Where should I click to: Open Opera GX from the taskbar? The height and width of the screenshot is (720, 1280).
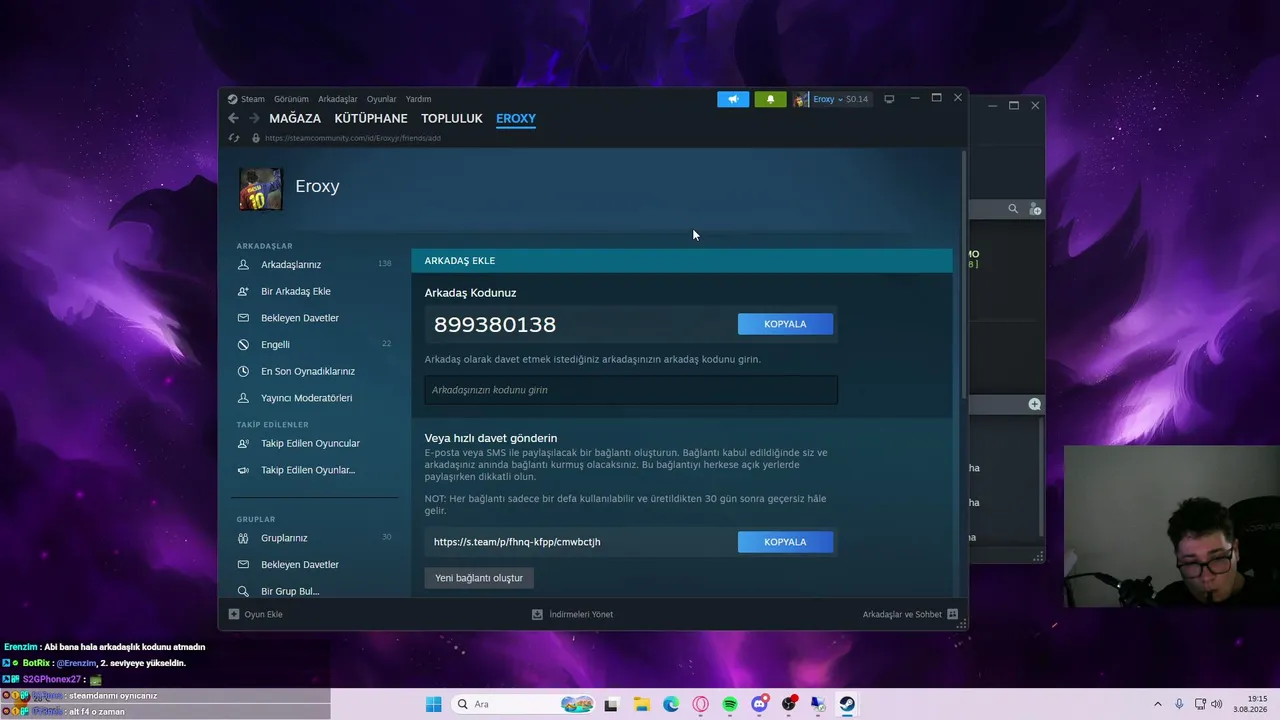point(700,704)
